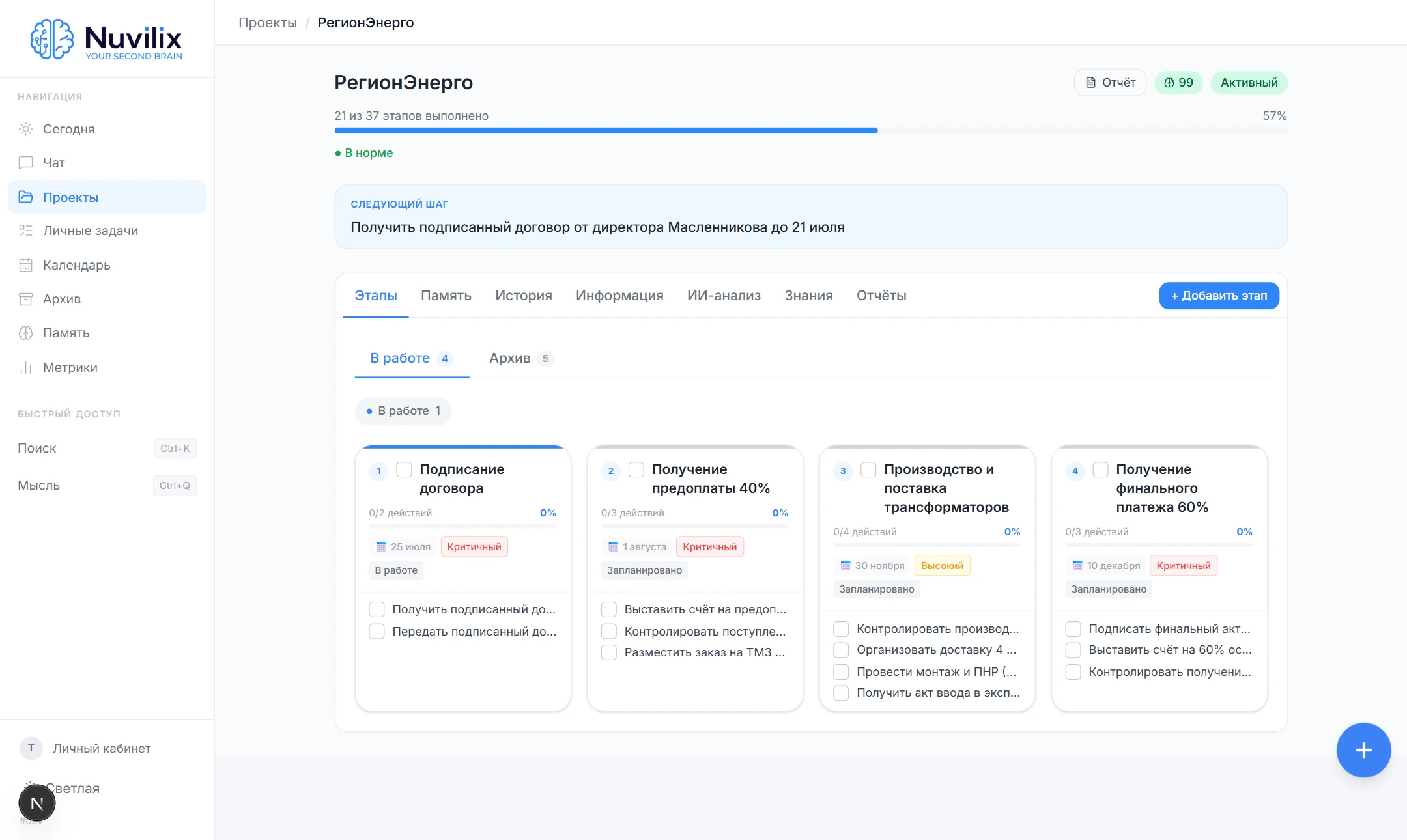Tick Контролировать поступле... action

tap(608, 632)
